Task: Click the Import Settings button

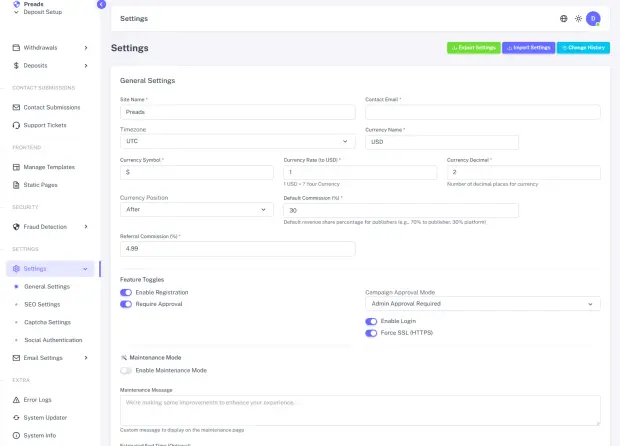Action: coord(529,48)
